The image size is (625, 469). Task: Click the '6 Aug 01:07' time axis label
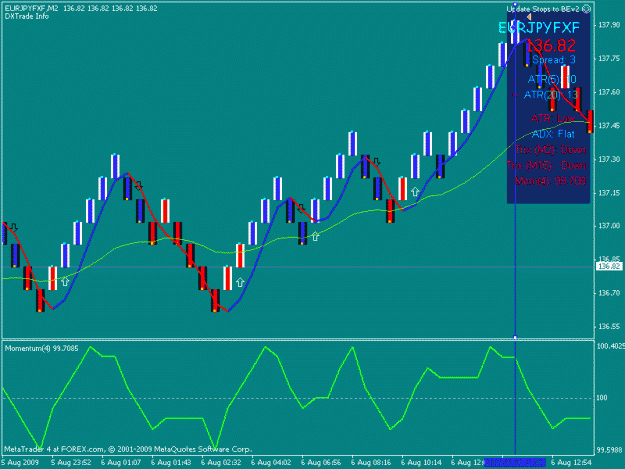(x=121, y=463)
